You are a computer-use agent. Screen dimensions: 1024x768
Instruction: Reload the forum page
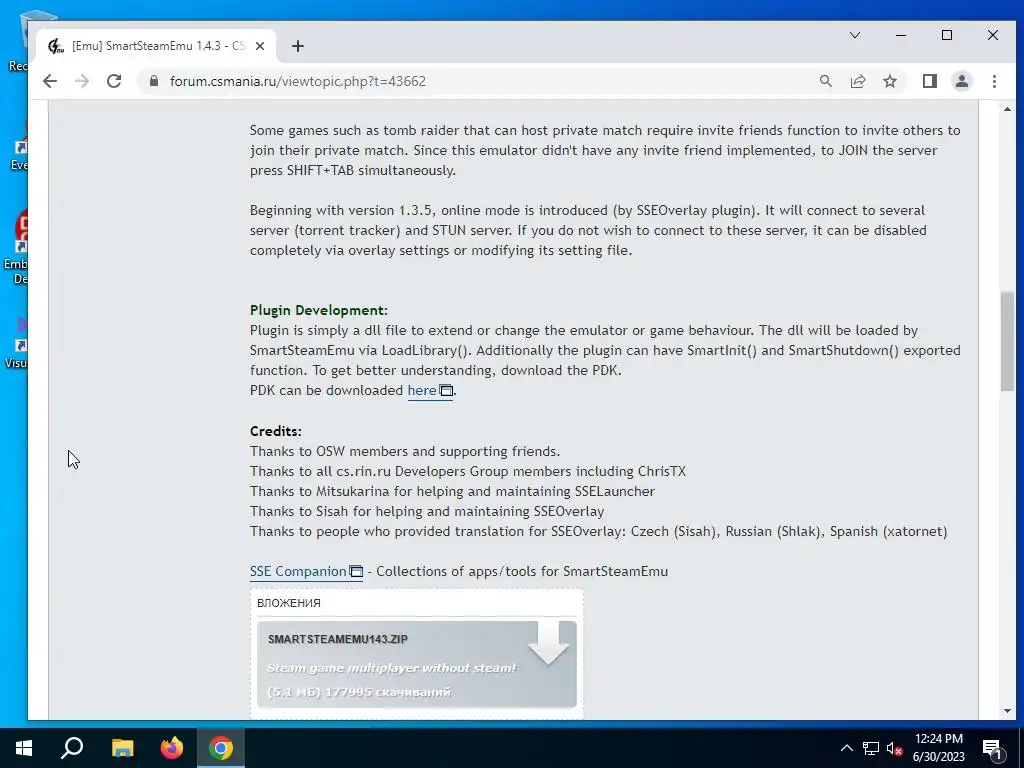click(x=114, y=81)
